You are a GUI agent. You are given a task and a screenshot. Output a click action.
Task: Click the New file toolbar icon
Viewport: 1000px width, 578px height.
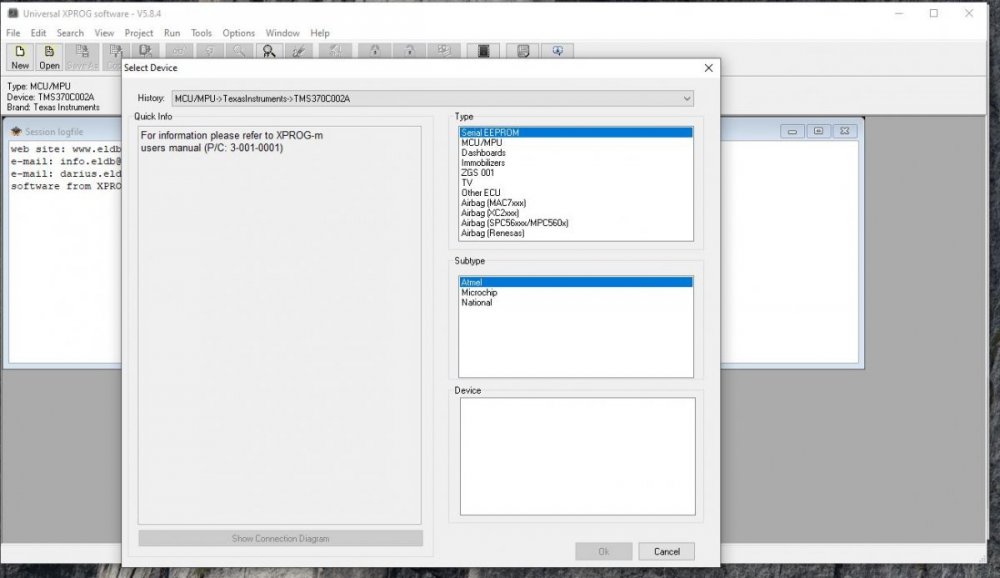[x=20, y=56]
